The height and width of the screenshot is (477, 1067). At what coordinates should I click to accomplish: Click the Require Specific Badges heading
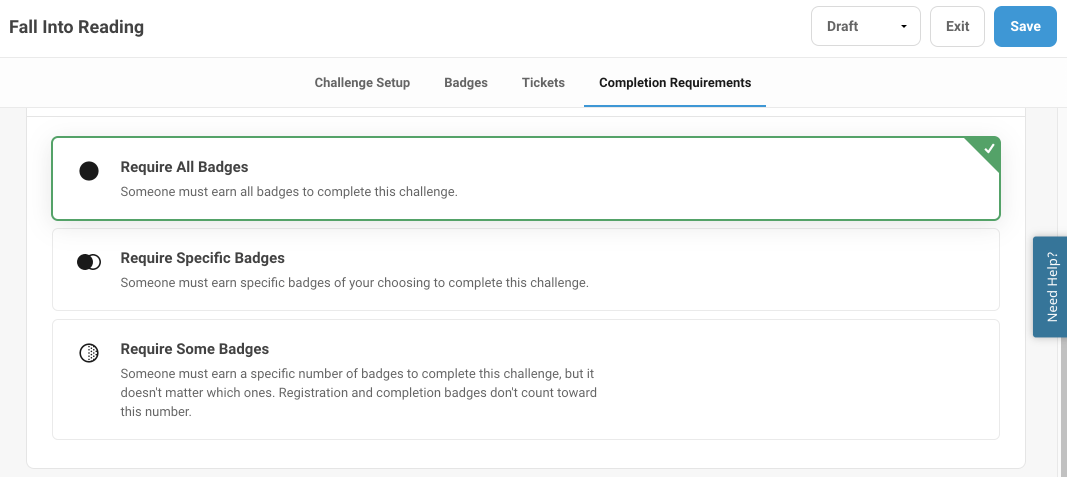click(203, 259)
